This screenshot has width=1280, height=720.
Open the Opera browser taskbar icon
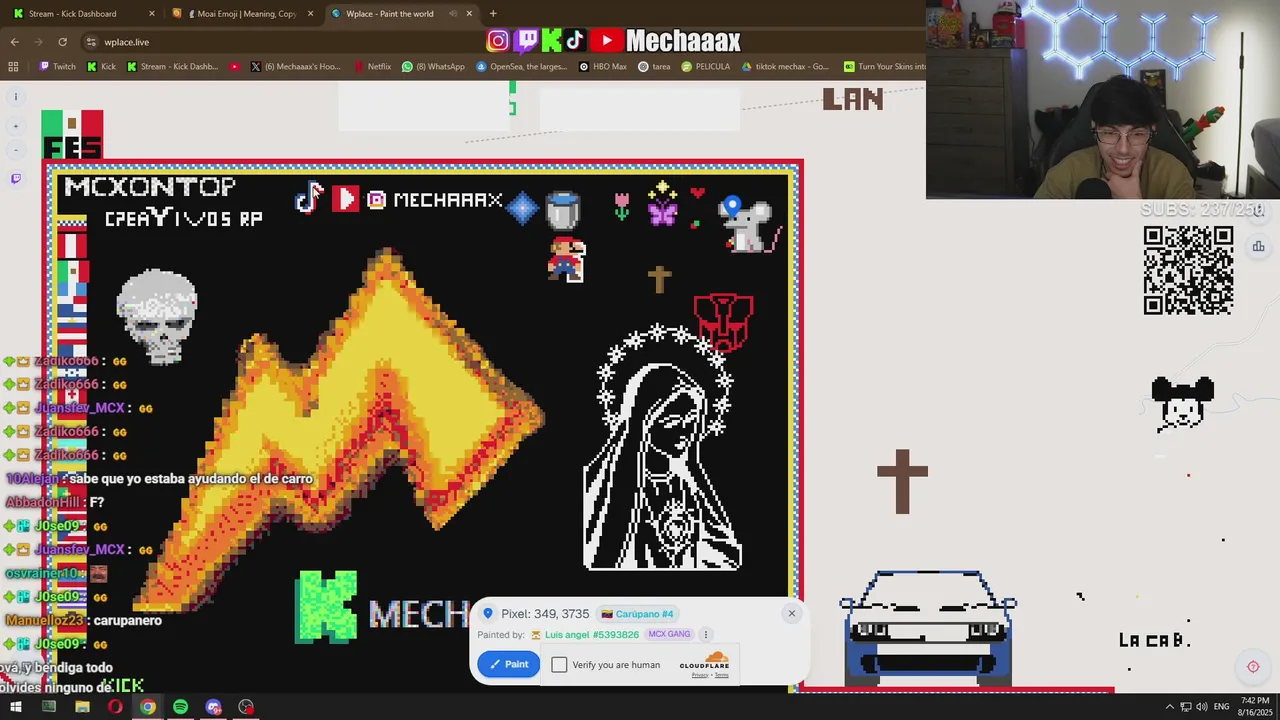[115, 707]
